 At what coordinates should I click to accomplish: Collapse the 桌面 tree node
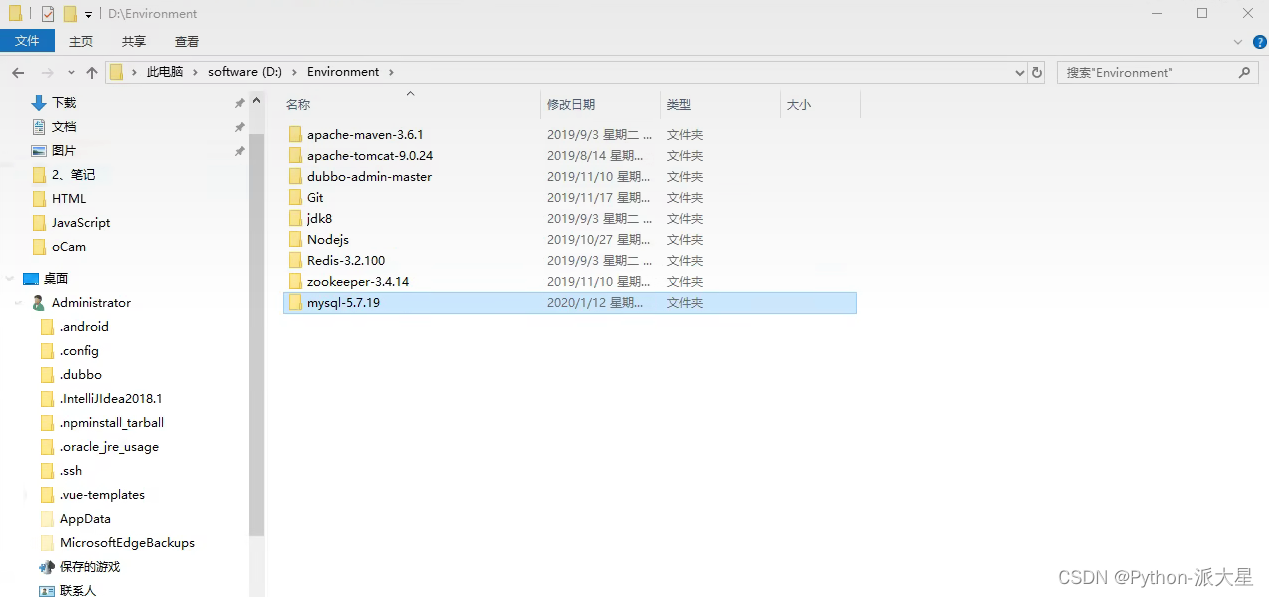(10, 279)
